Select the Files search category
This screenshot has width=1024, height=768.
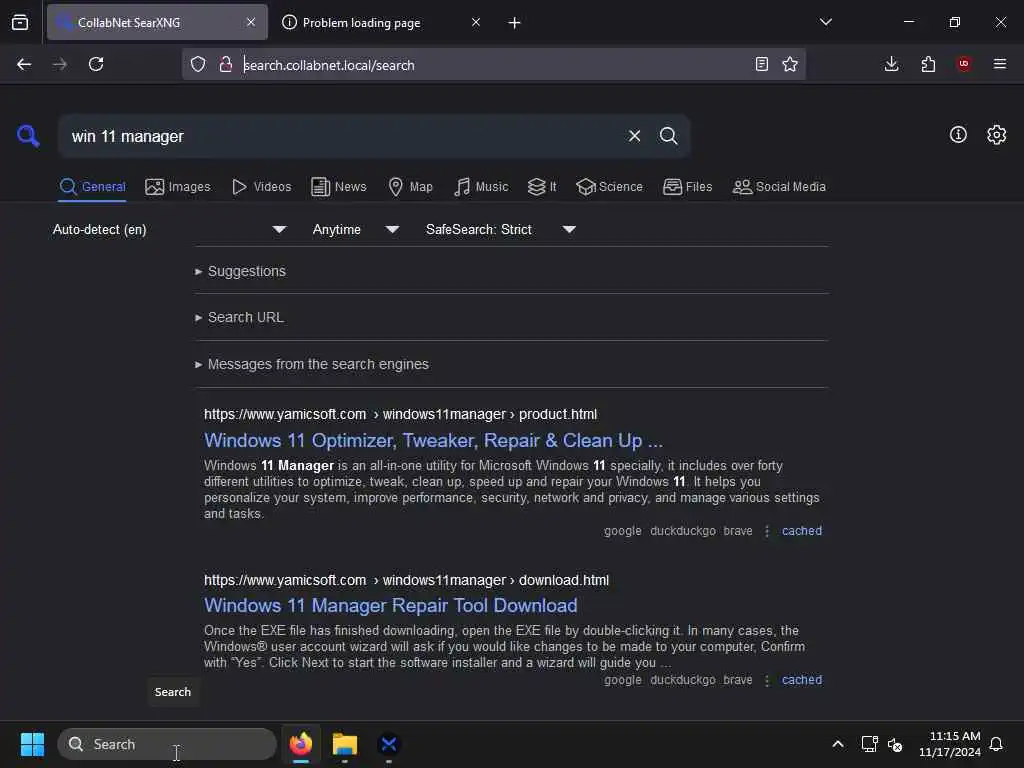tap(687, 187)
